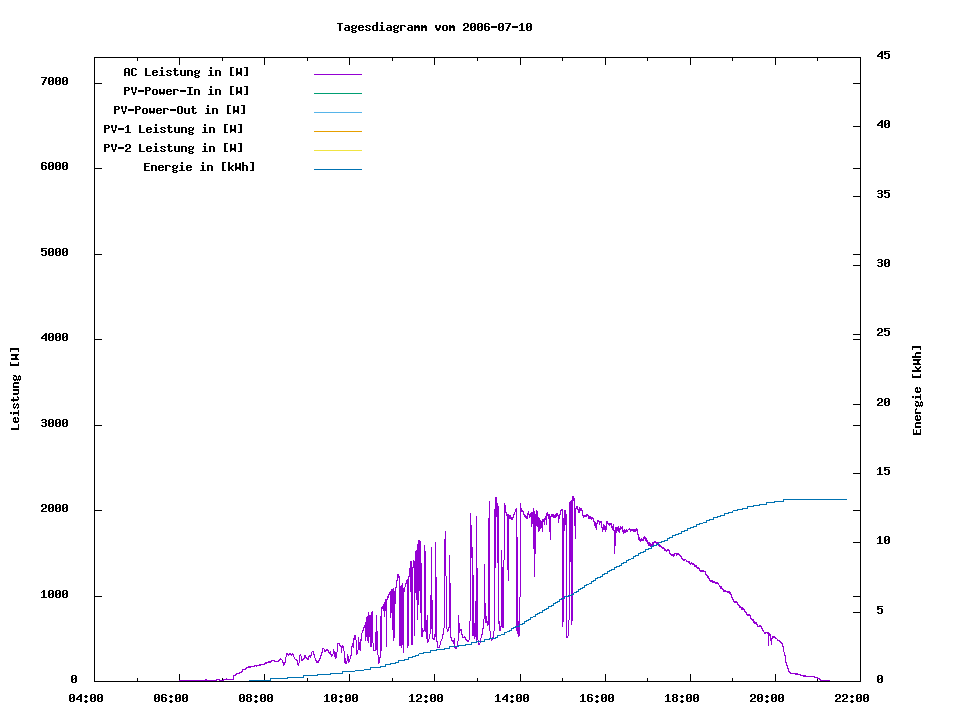Click the PV-Power-Out in [W] legend entry

click(x=180, y=110)
